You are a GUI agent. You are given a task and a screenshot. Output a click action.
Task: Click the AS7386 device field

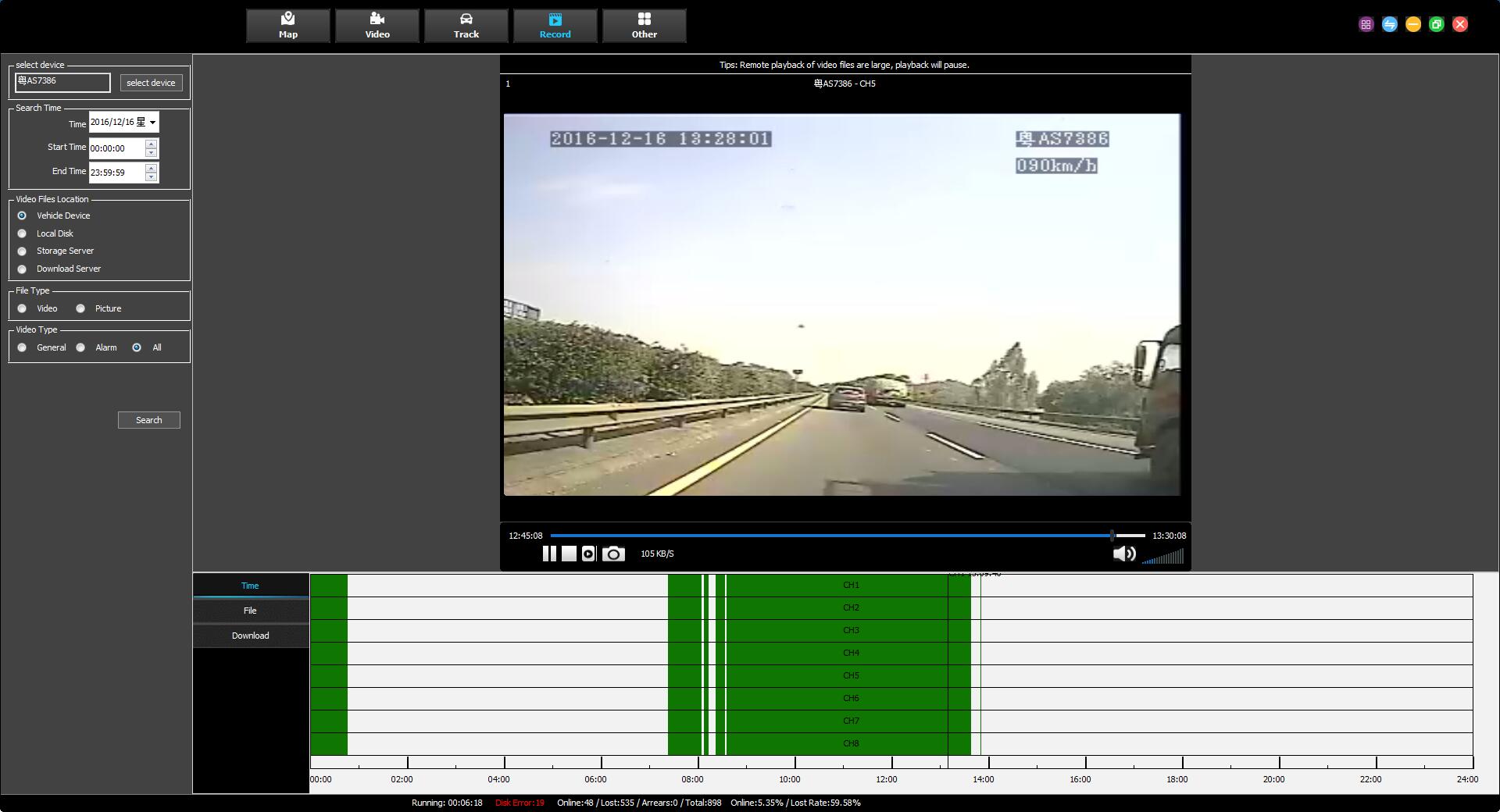coord(62,82)
